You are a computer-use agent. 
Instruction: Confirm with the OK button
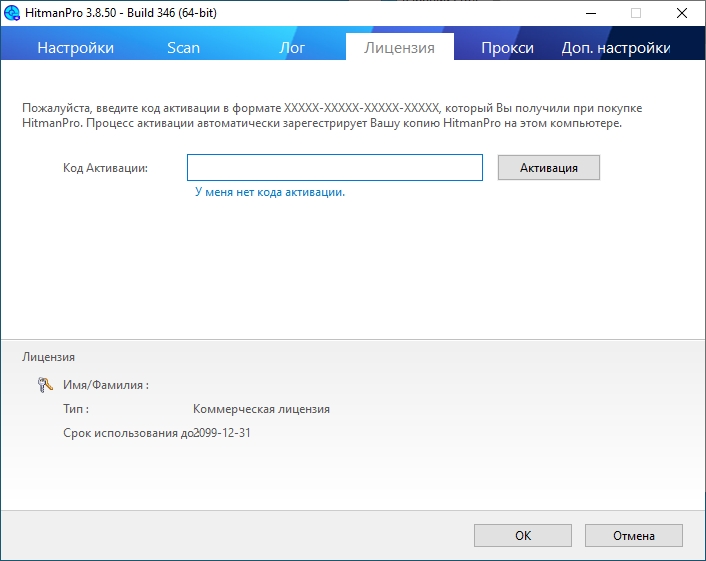click(523, 535)
